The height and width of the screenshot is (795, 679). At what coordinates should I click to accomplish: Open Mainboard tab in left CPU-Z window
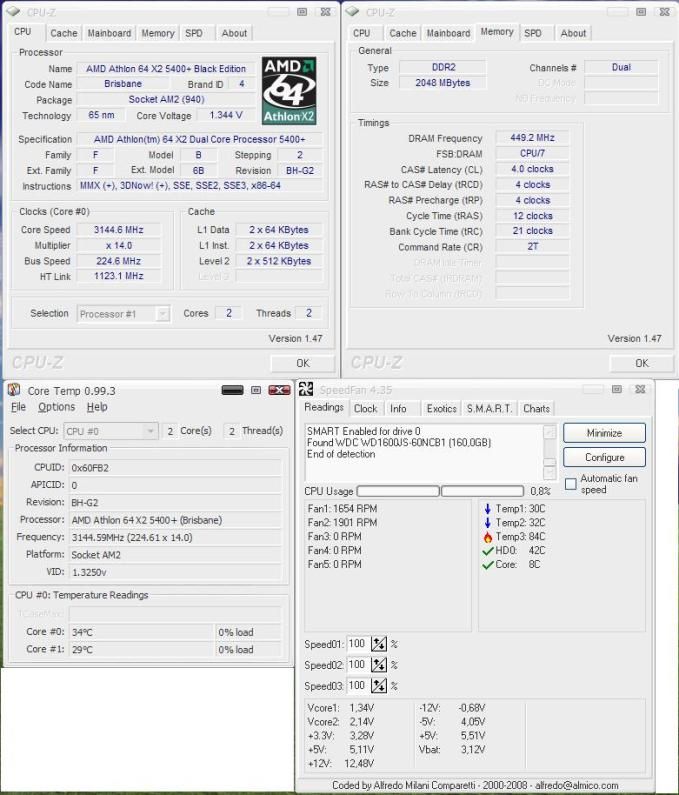[109, 33]
